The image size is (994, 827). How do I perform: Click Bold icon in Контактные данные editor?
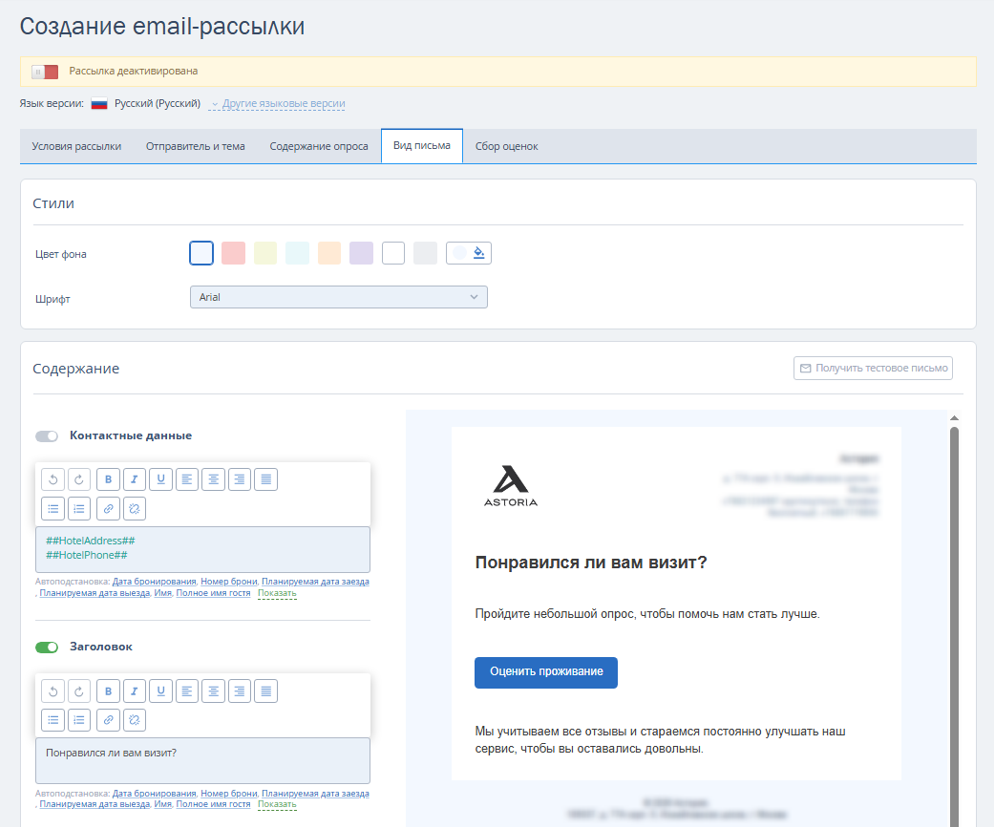pos(108,479)
